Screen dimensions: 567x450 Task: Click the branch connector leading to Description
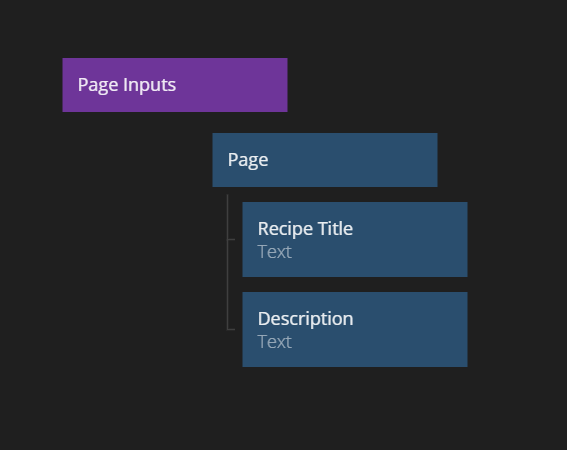tap(231, 329)
